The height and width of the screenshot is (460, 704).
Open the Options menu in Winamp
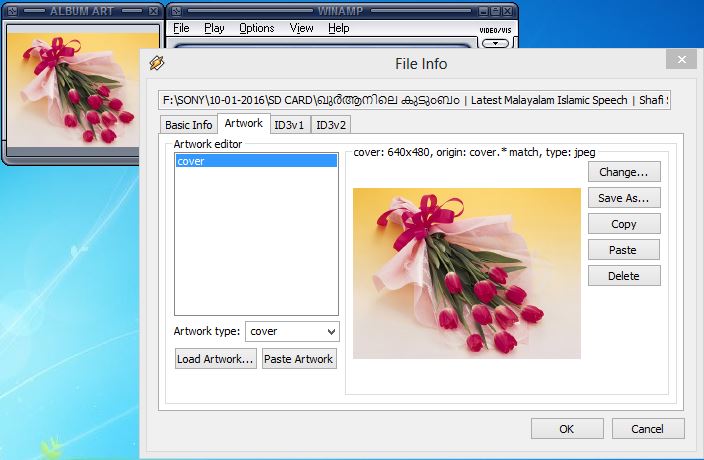pyautogui.click(x=256, y=28)
